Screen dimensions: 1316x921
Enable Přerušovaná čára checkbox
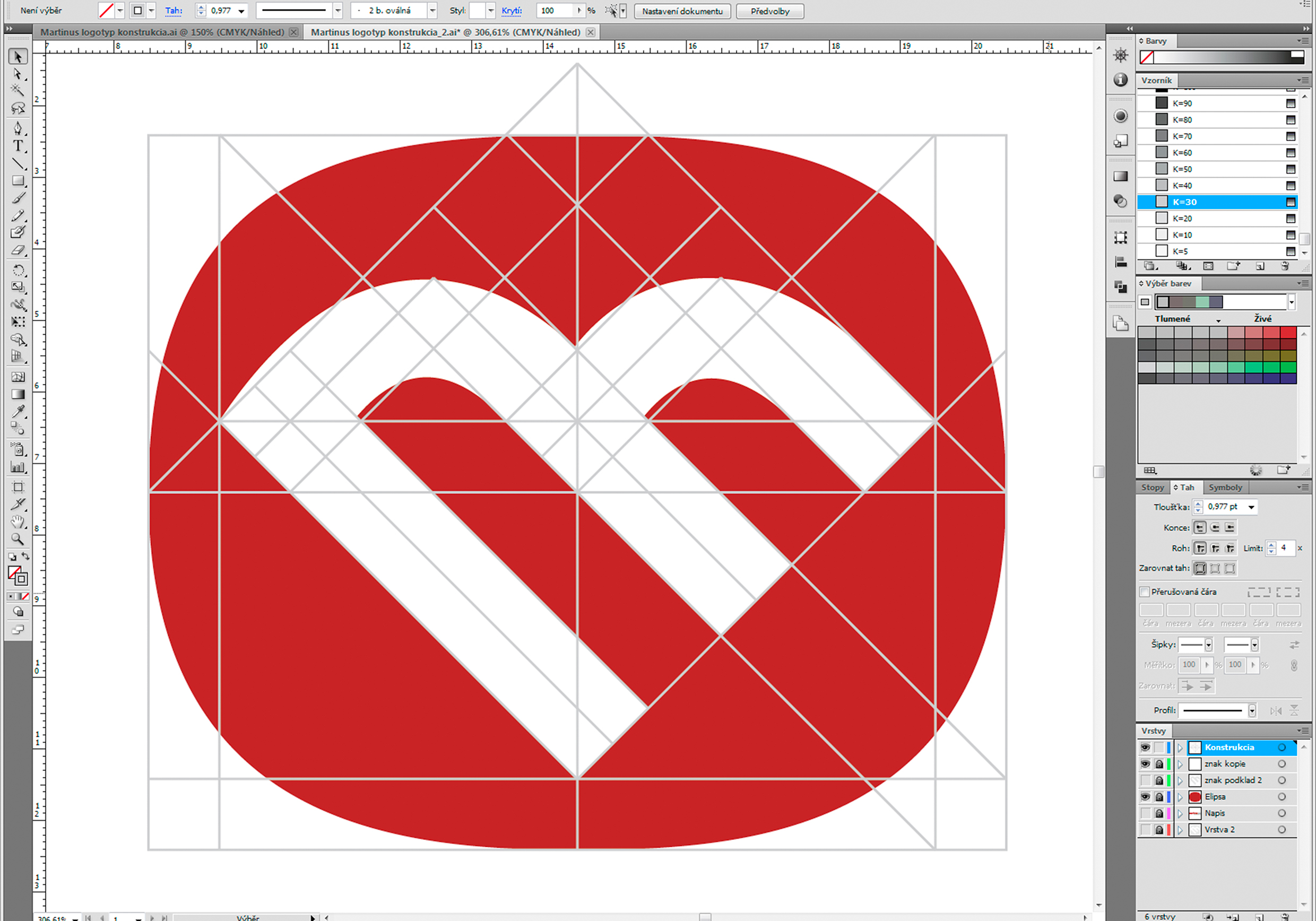1145,592
